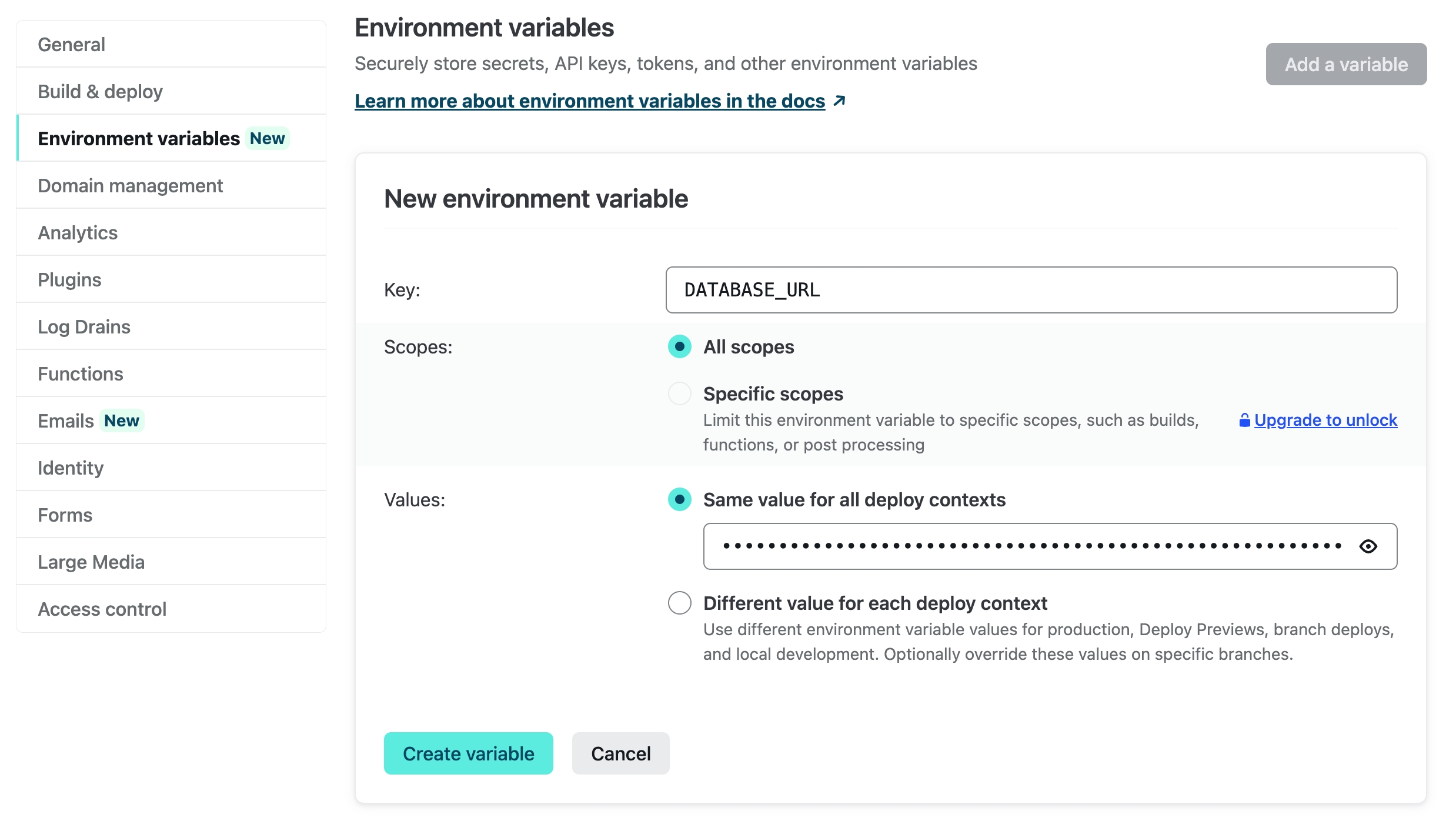
Task: Click the Add a variable button
Action: click(x=1346, y=64)
